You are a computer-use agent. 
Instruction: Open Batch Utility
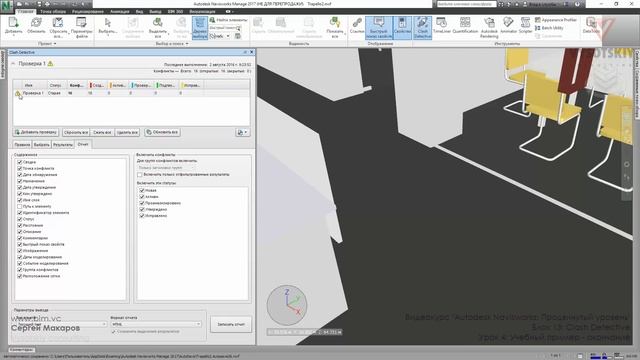click(x=549, y=28)
